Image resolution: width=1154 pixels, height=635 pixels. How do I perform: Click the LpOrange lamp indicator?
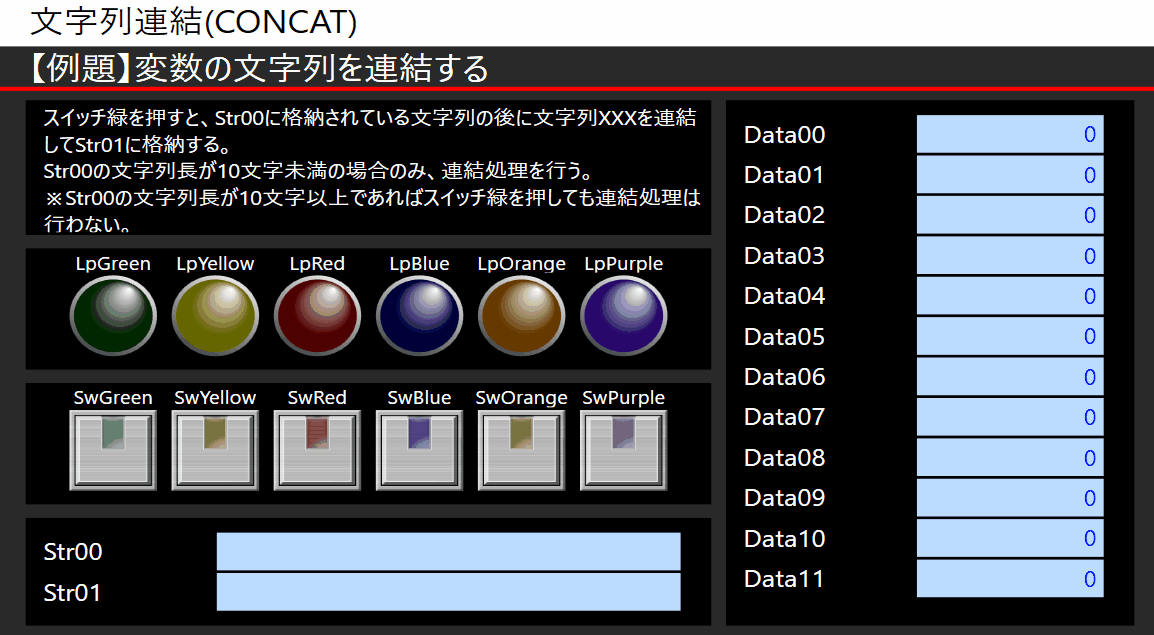(521, 315)
